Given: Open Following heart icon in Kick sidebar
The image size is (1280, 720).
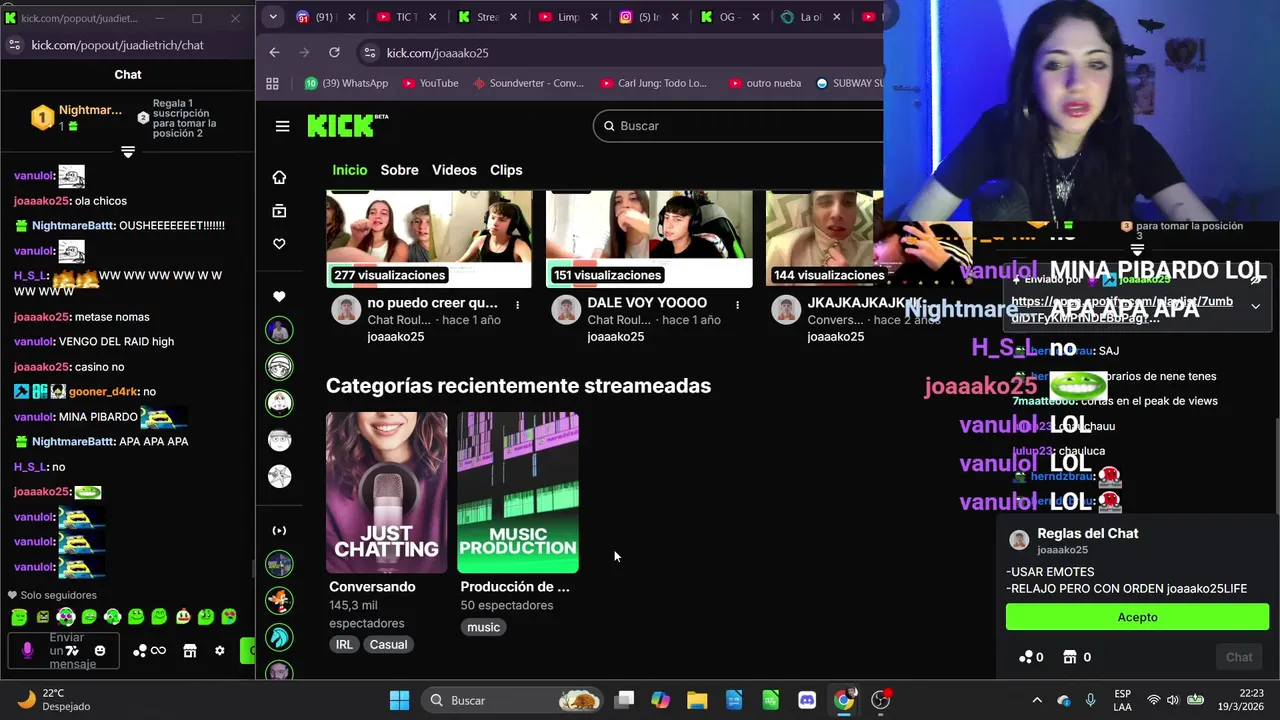Looking at the screenshot, I should tap(279, 244).
